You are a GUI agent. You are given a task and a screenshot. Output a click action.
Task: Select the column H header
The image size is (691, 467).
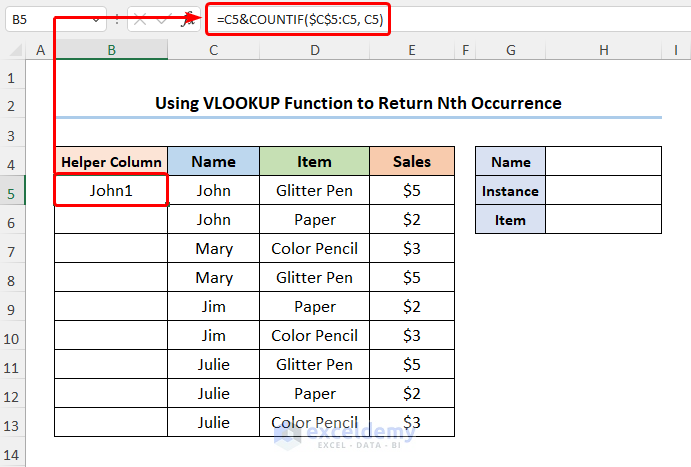tap(603, 50)
